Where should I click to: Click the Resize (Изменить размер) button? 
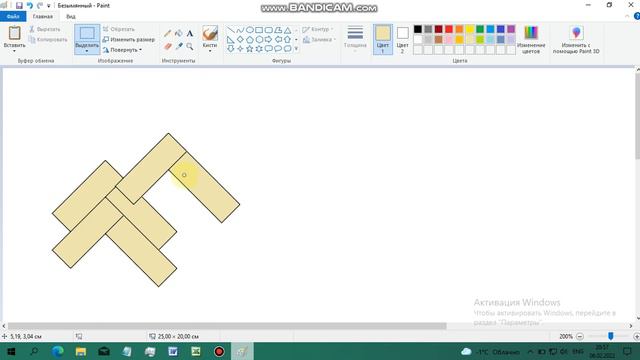coord(129,40)
